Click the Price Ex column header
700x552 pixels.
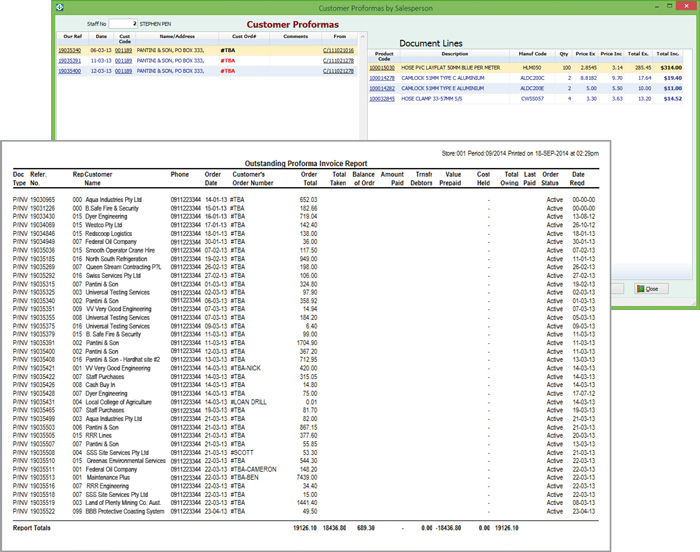tap(585, 54)
